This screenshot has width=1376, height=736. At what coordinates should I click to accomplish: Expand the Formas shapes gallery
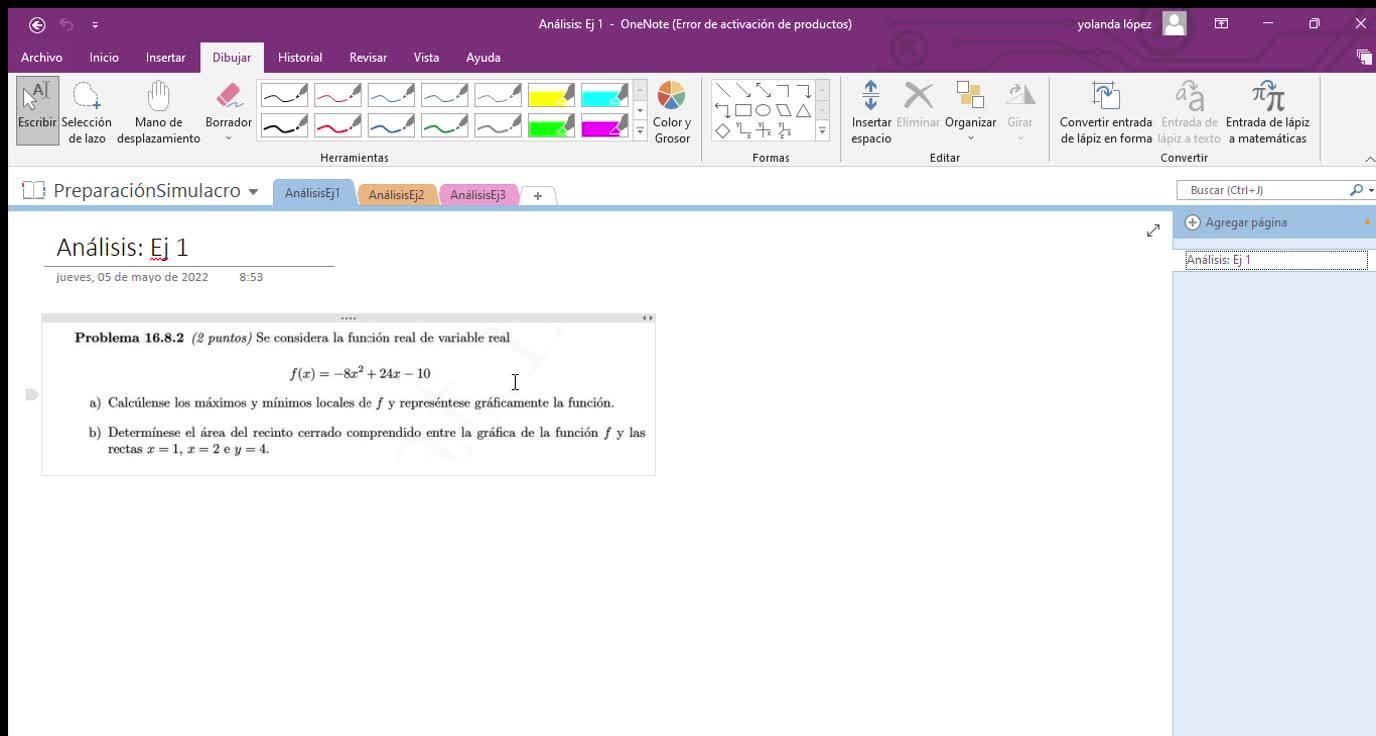(823, 131)
